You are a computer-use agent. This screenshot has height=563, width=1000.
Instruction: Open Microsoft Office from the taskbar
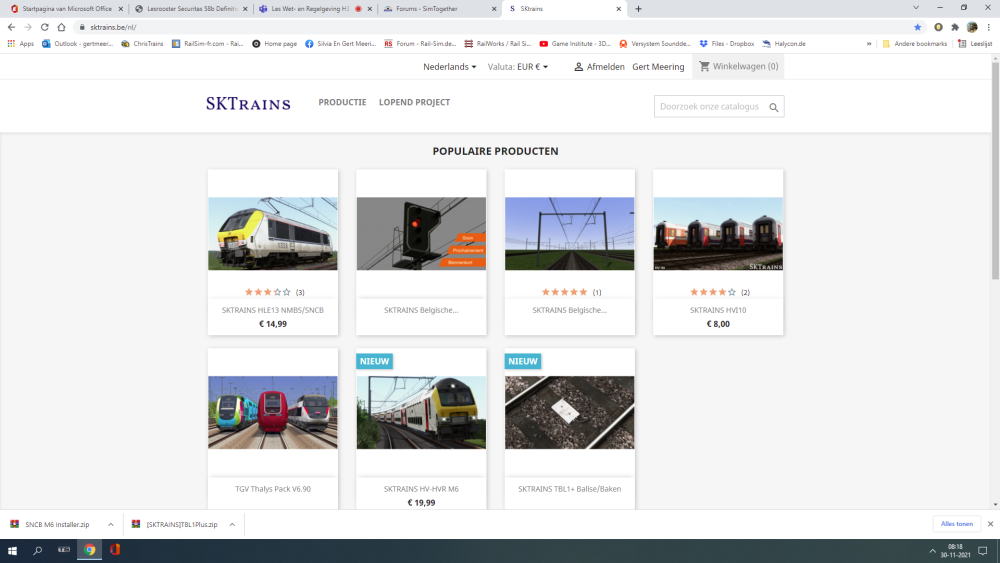[115, 550]
